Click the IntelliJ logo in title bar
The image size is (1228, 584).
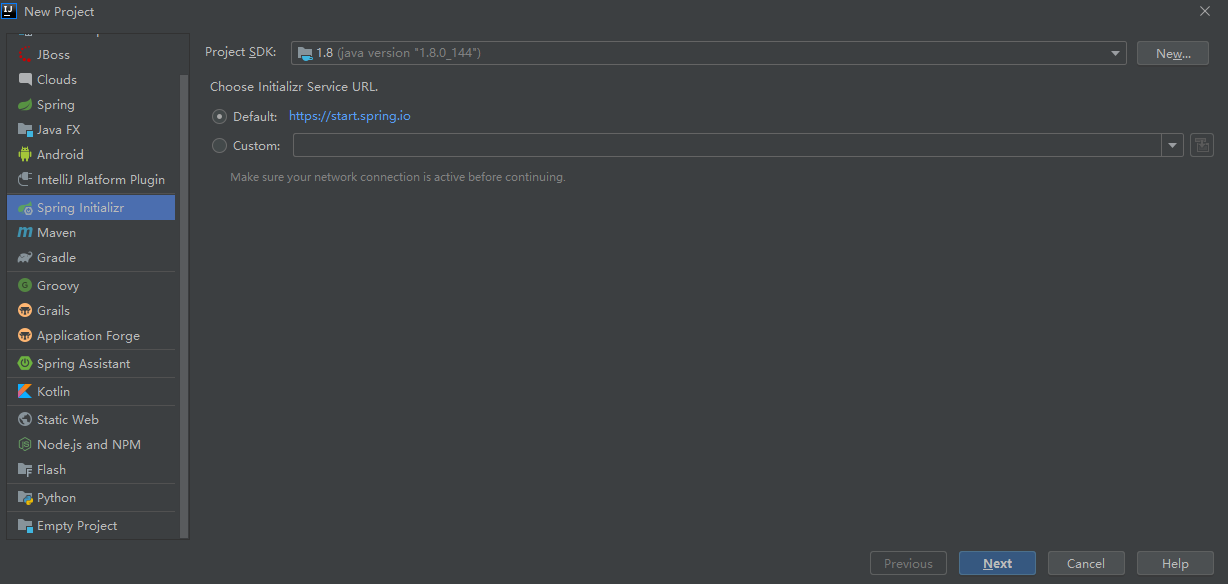pos(9,11)
